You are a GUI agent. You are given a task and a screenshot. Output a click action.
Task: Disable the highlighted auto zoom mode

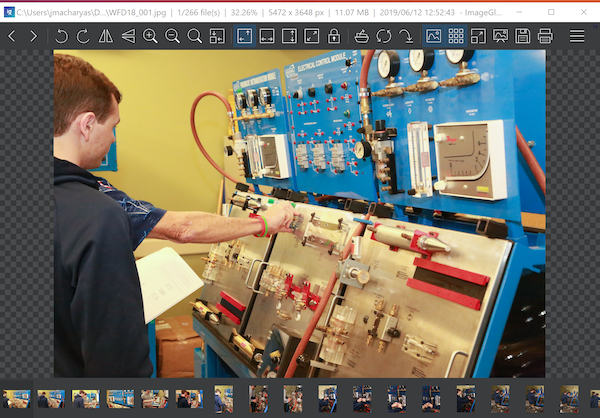pyautogui.click(x=245, y=36)
